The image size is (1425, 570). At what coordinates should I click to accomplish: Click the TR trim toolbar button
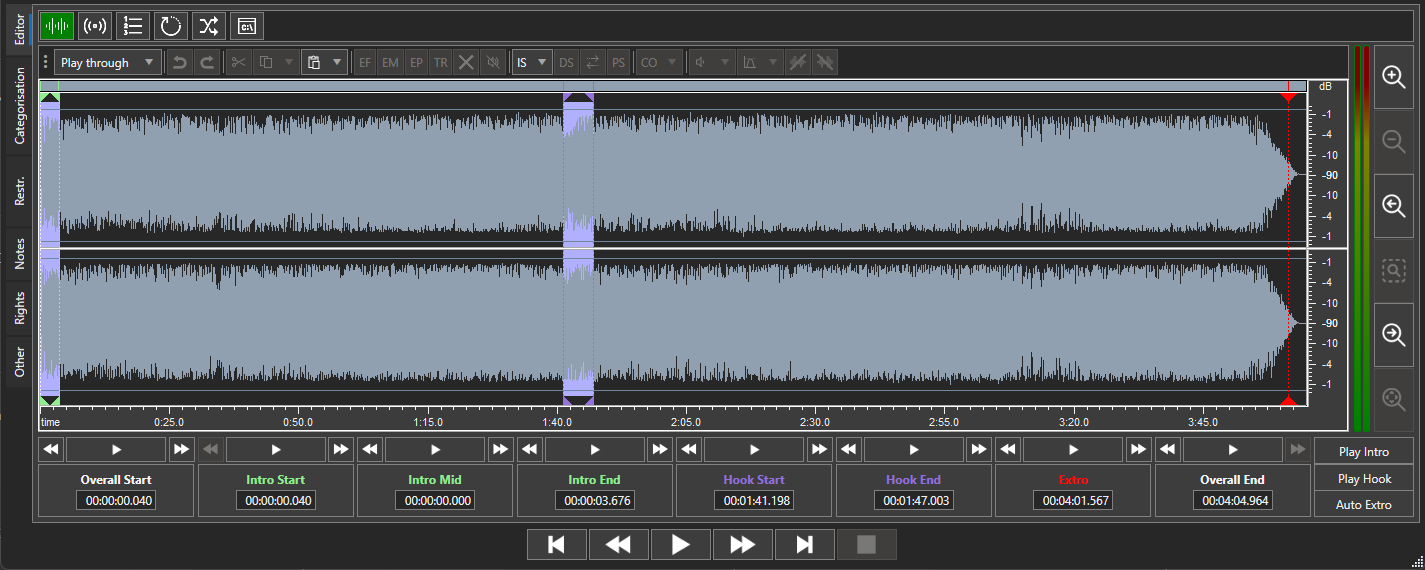(x=441, y=62)
